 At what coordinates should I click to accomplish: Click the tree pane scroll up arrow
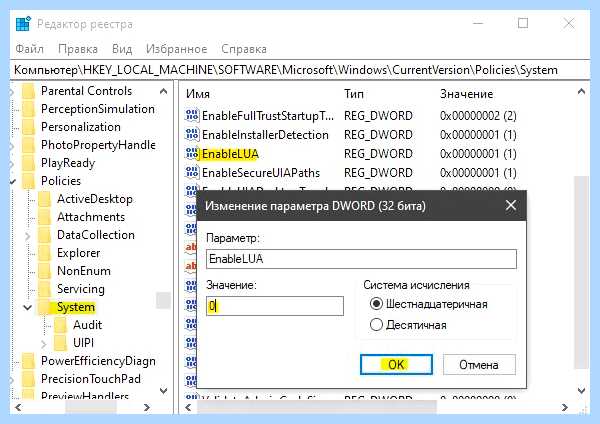(163, 91)
